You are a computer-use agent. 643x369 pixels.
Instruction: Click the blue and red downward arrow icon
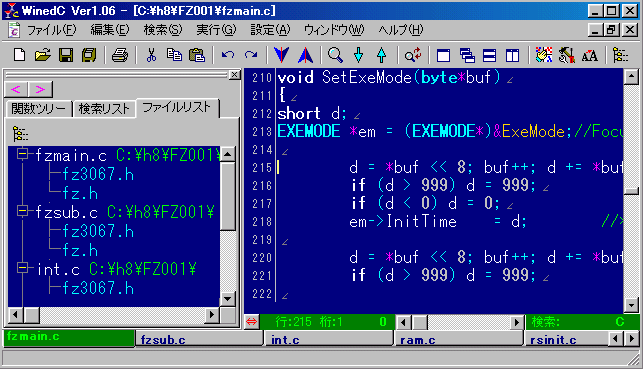(x=281, y=55)
